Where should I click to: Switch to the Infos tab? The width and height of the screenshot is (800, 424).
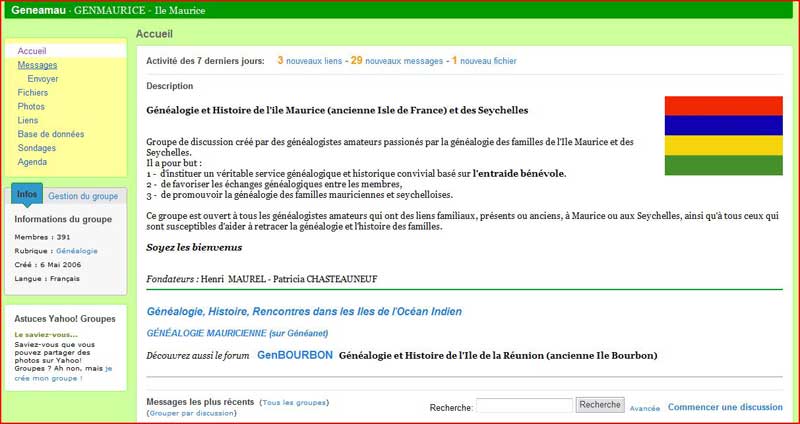pyautogui.click(x=27, y=195)
